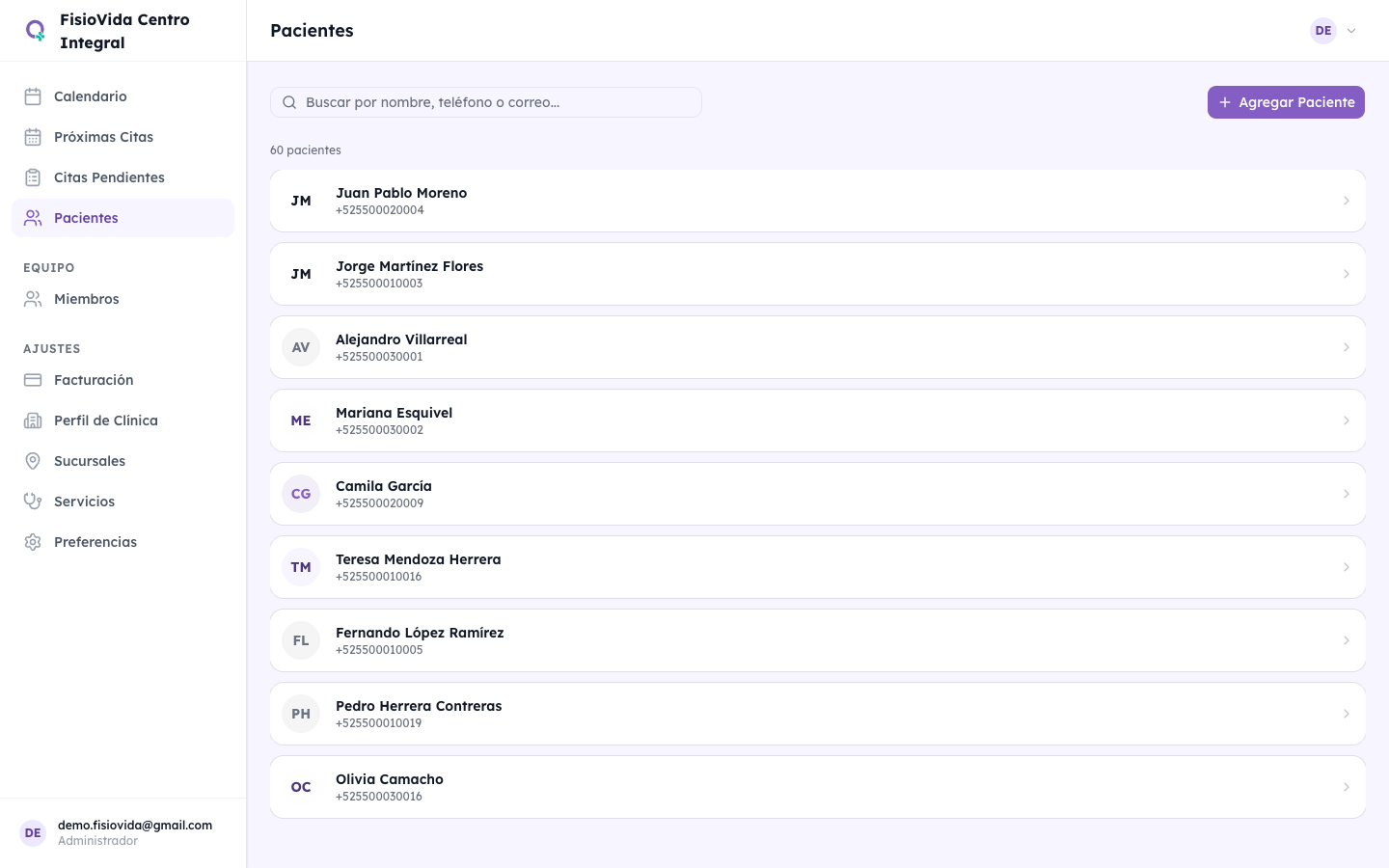The image size is (1389, 868).
Task: Click the FisioVida logo icon
Action: 36,31
